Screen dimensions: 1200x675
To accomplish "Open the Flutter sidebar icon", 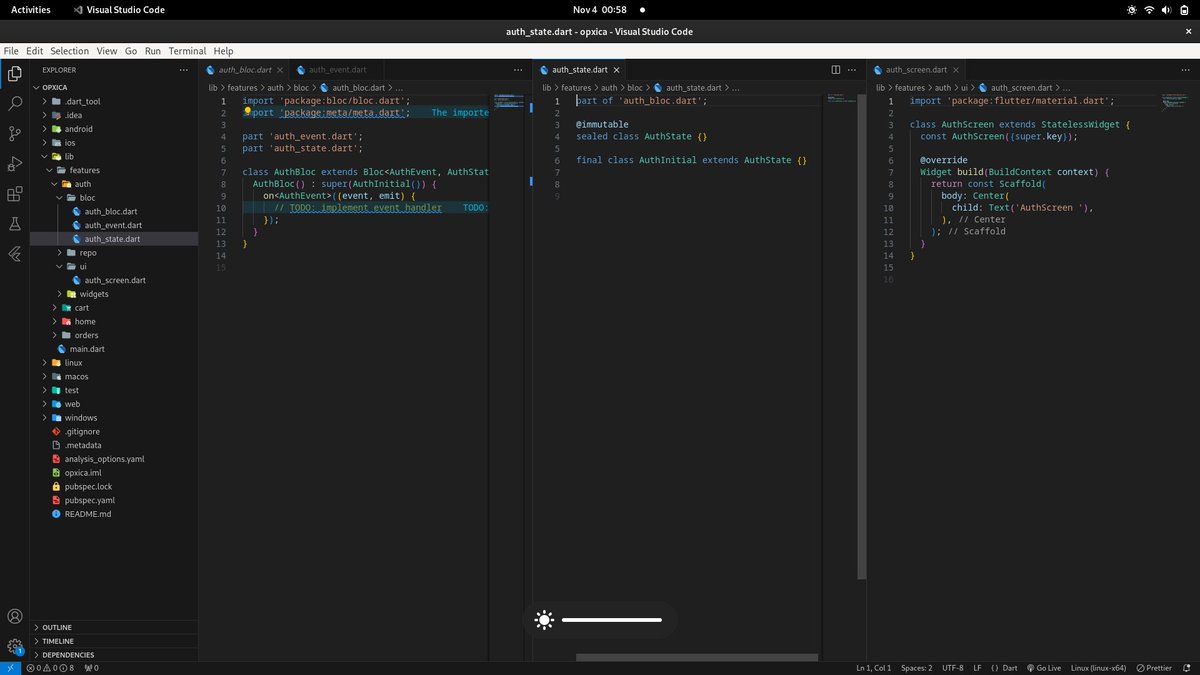I will (15, 254).
